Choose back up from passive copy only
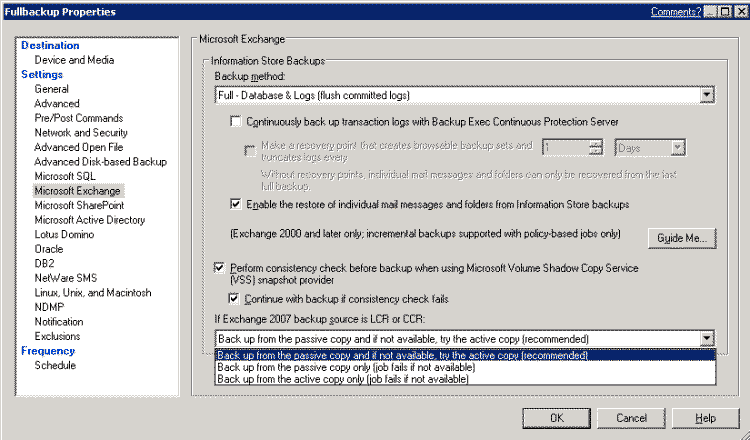Screen dimensions: 750x440 [465, 367]
